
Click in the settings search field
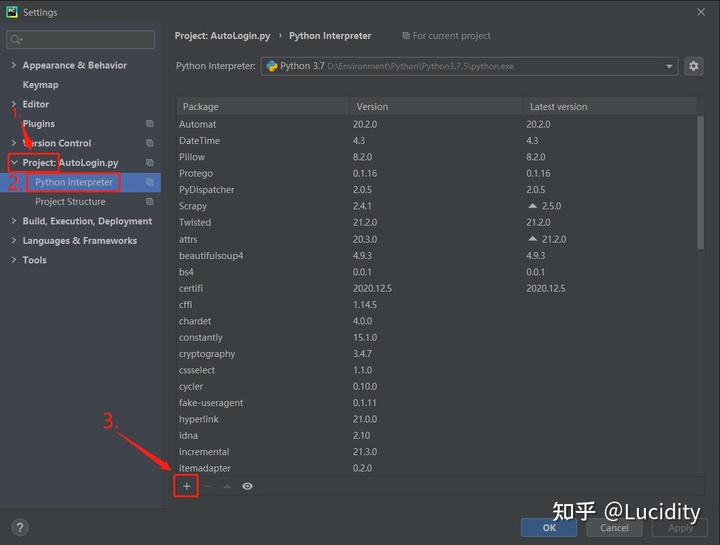[x=80, y=39]
